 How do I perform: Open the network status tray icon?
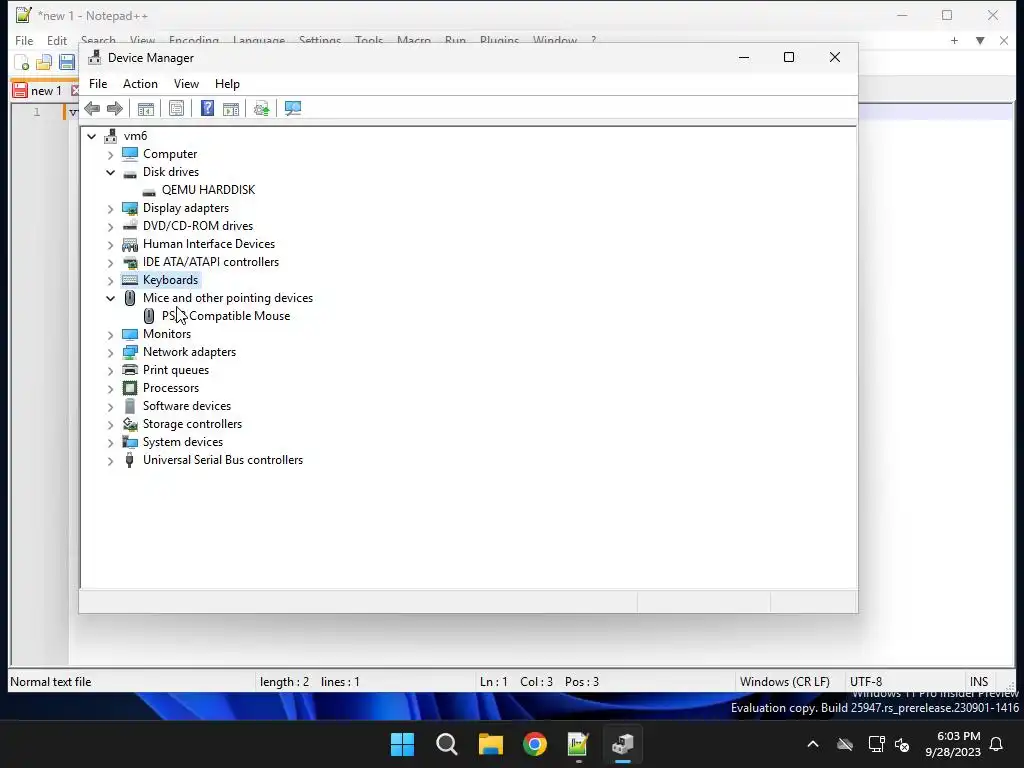(876, 744)
